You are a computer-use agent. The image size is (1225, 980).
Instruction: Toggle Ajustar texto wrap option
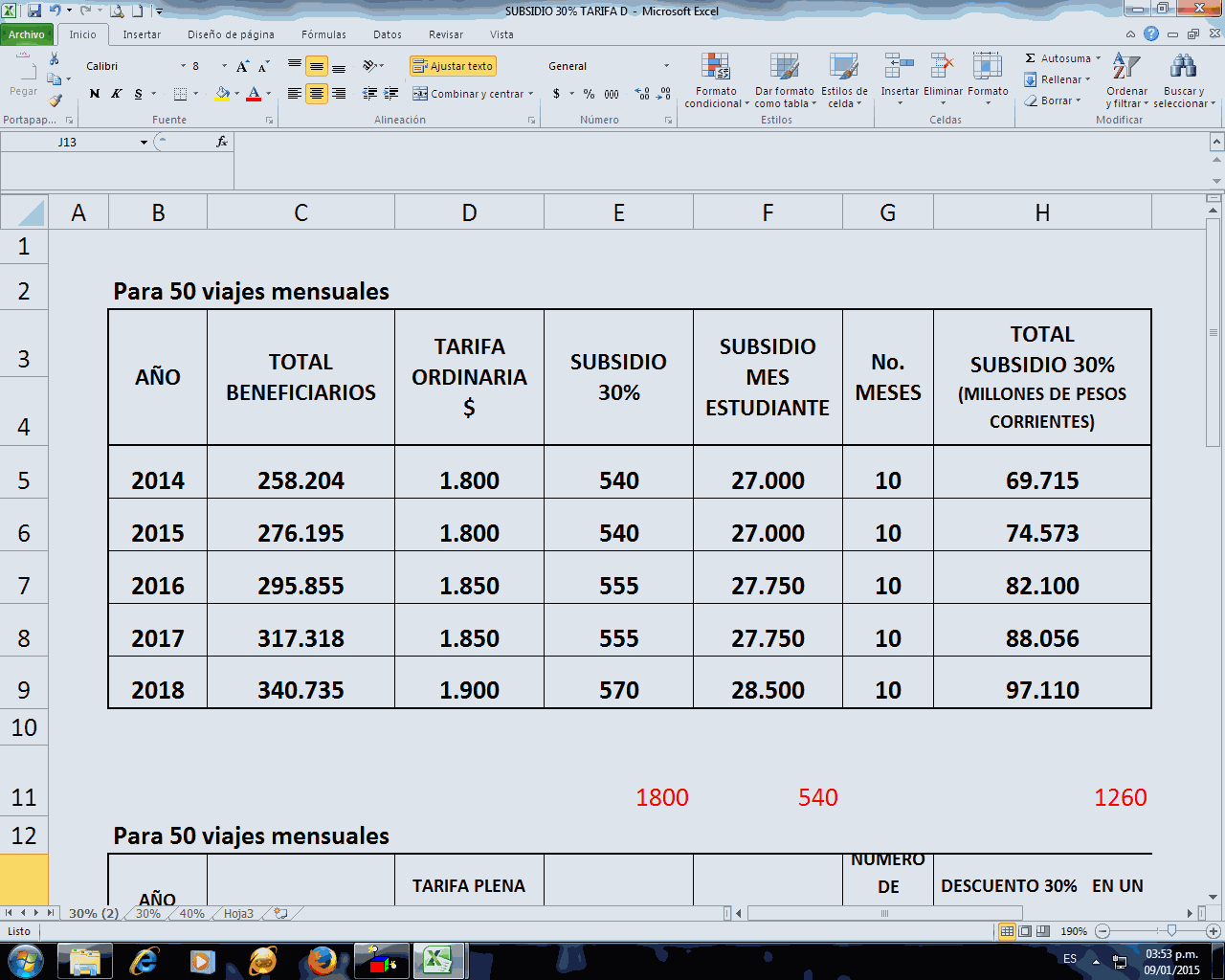[453, 66]
